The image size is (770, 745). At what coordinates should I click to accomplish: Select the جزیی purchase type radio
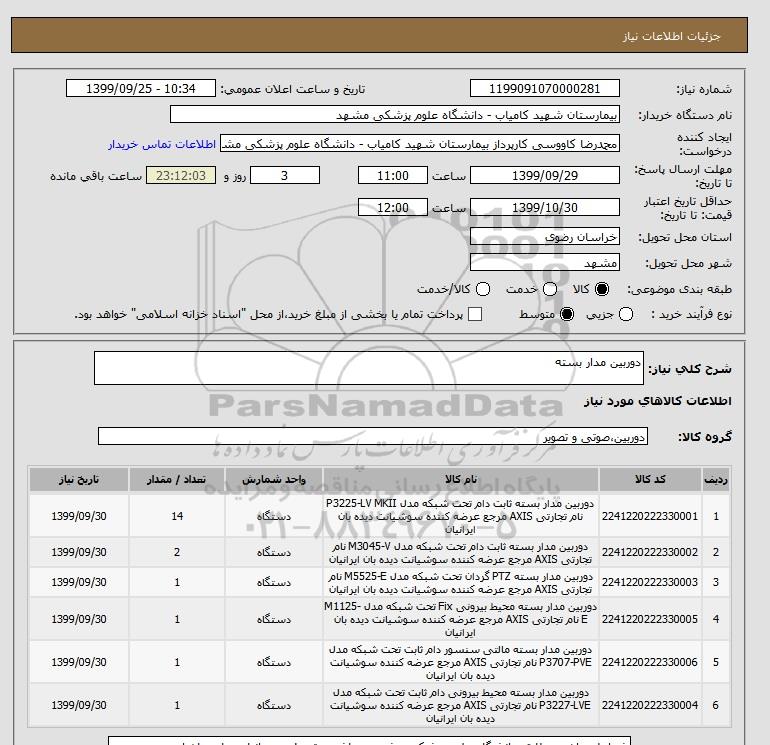click(x=626, y=314)
